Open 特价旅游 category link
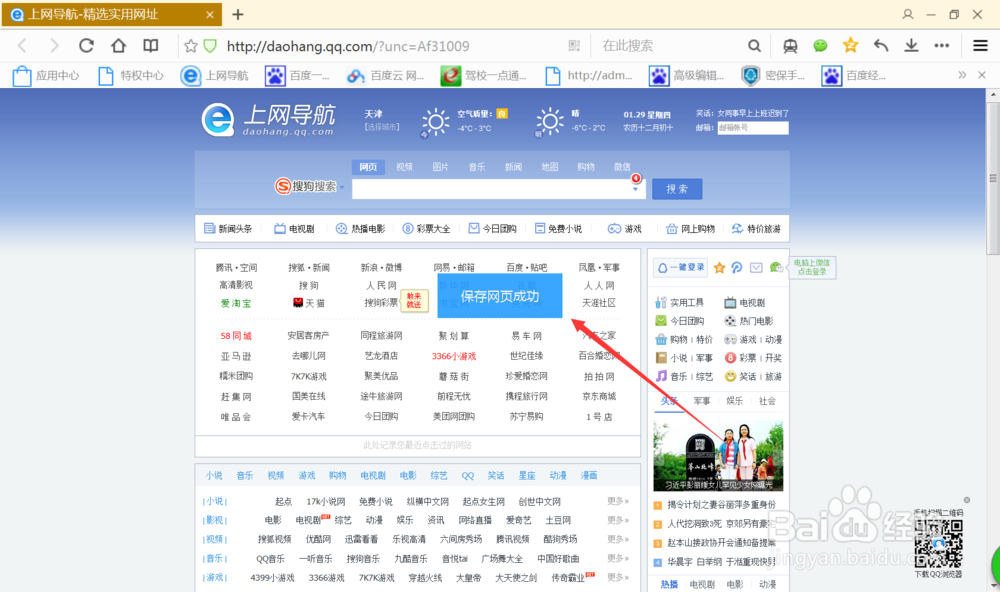This screenshot has height=592, width=1000. 756,228
